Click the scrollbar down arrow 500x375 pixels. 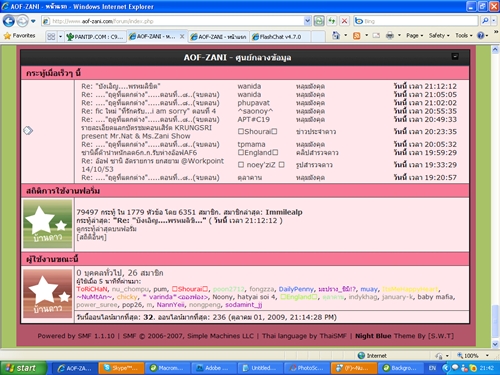coord(495,344)
